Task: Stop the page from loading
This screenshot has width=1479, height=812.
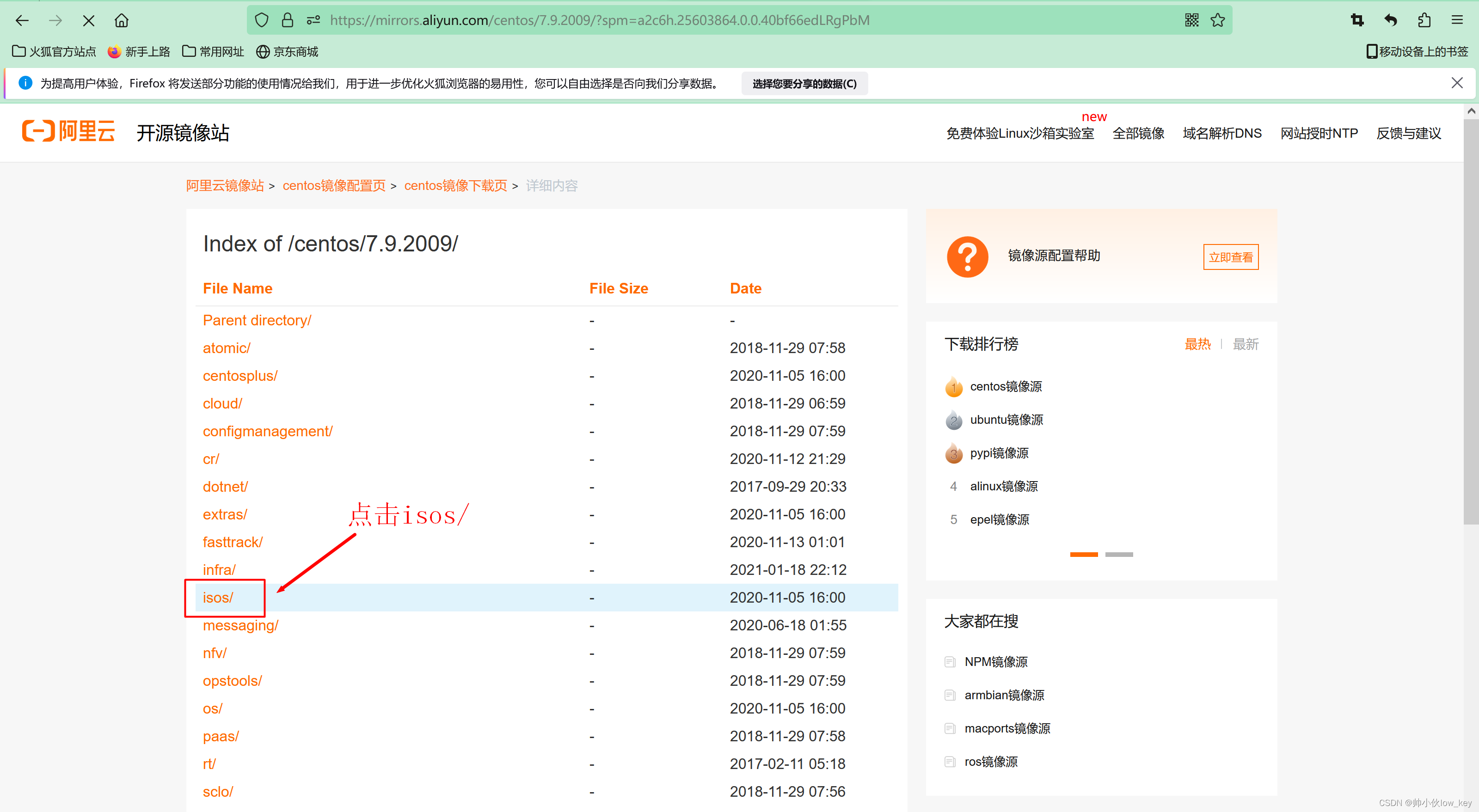Action: click(88, 21)
